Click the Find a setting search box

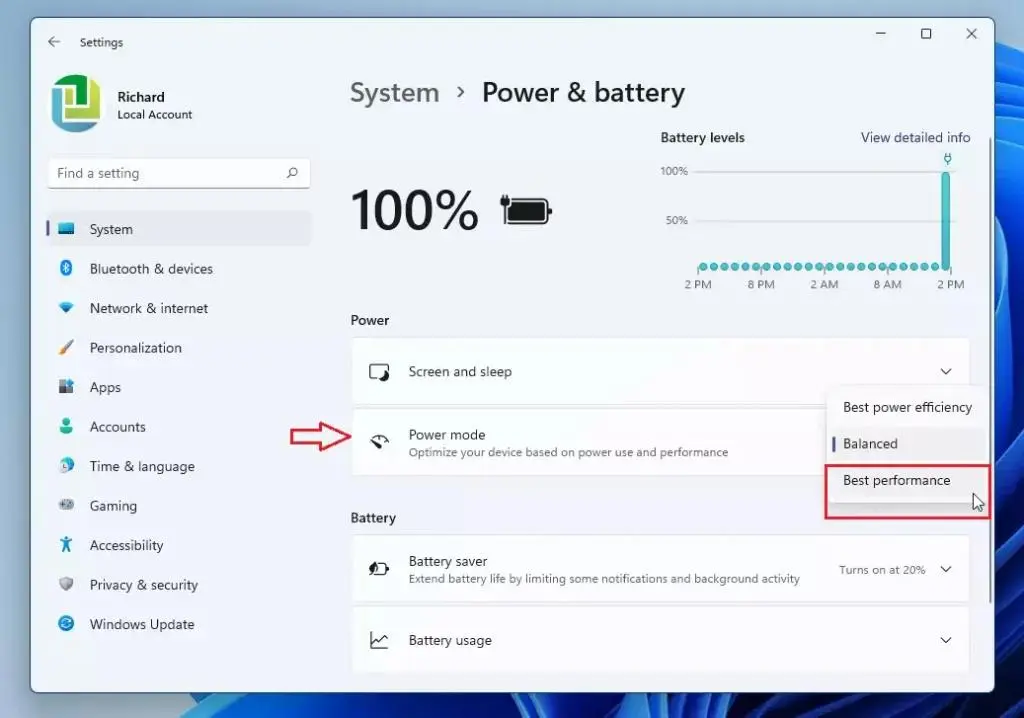tap(179, 173)
